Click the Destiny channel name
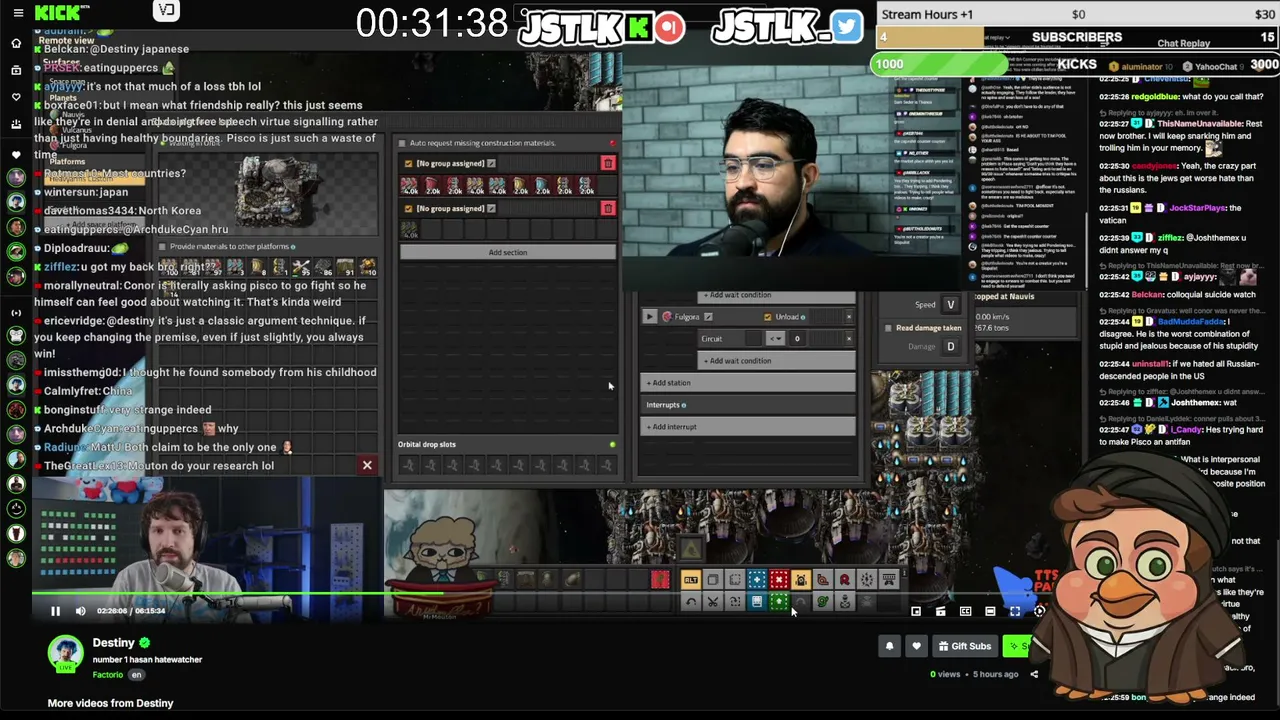This screenshot has height=720, width=1280. click(113, 643)
